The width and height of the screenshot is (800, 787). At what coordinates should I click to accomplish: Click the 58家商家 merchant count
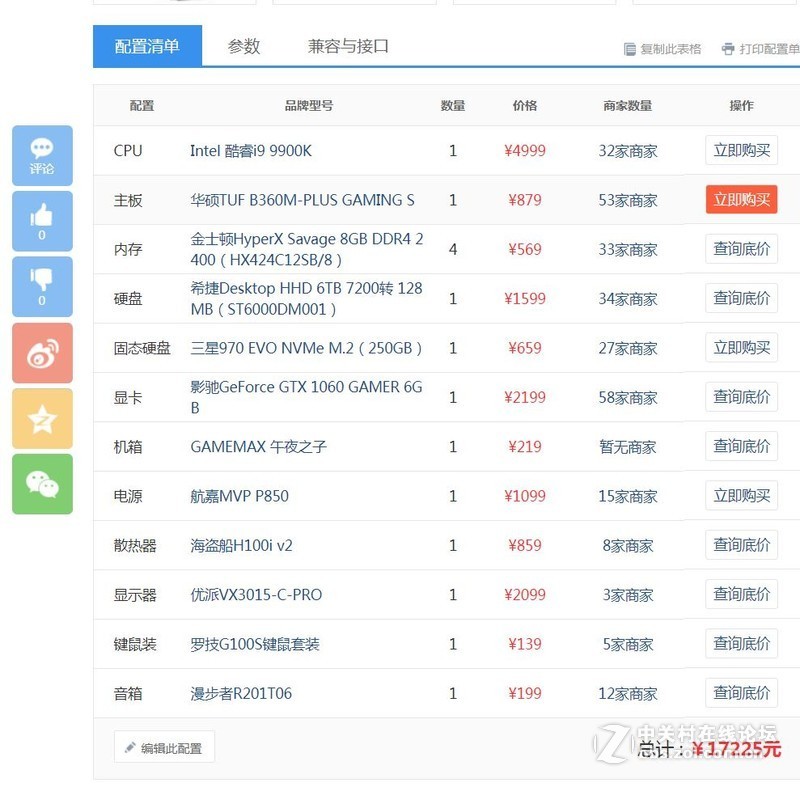pyautogui.click(x=628, y=397)
